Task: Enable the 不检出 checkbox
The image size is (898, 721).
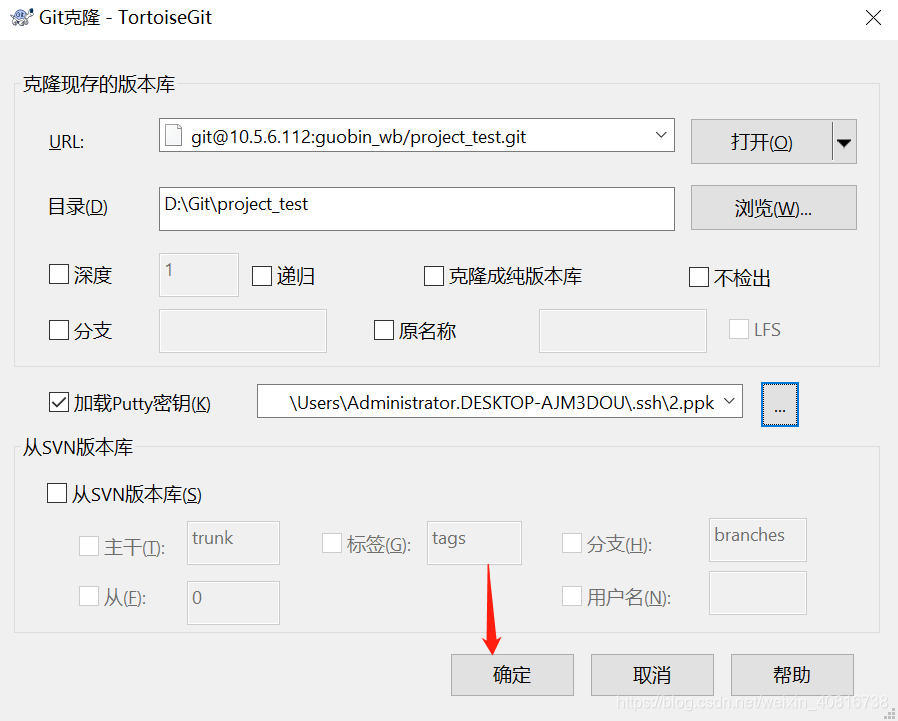Action: pos(697,277)
